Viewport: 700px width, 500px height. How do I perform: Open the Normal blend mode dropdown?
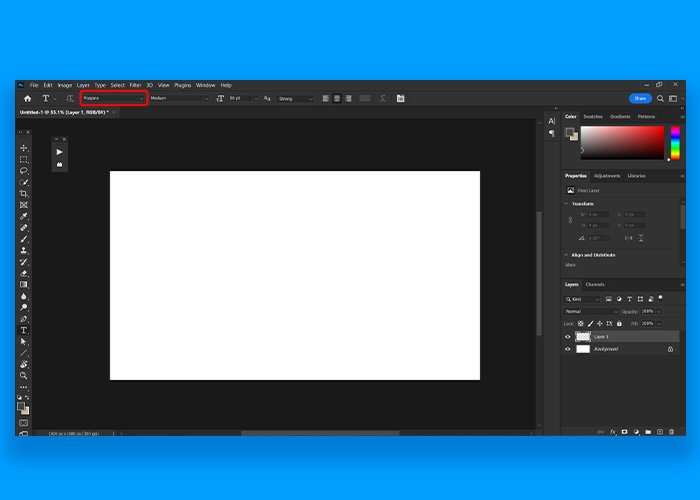tap(591, 312)
